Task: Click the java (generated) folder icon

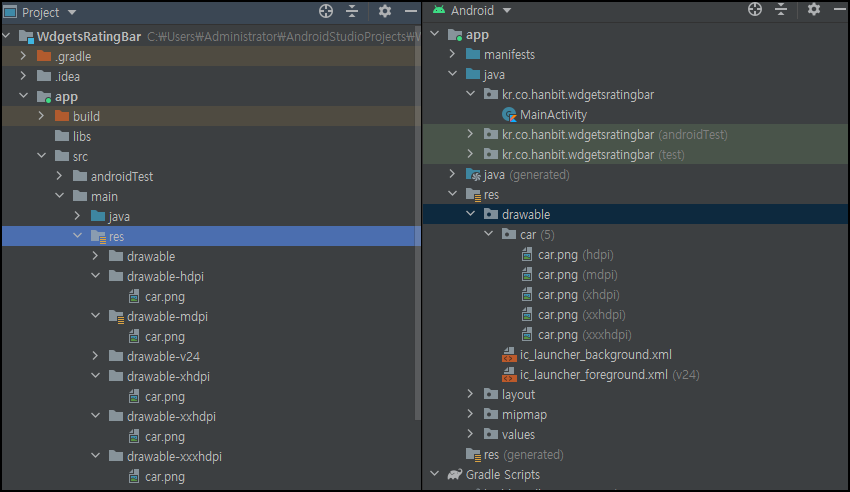Action: point(473,174)
